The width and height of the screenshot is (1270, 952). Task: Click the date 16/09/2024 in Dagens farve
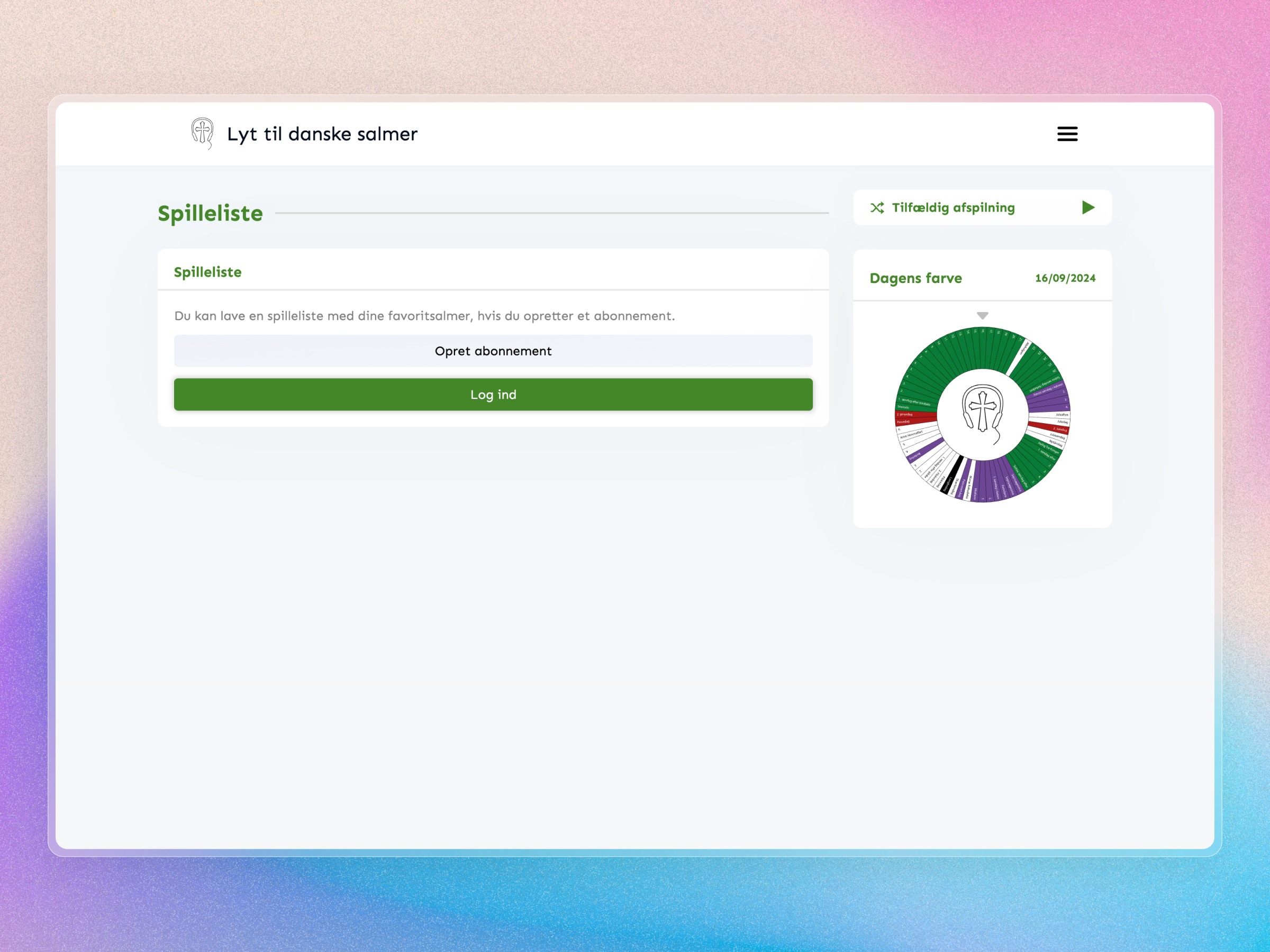tap(1065, 278)
